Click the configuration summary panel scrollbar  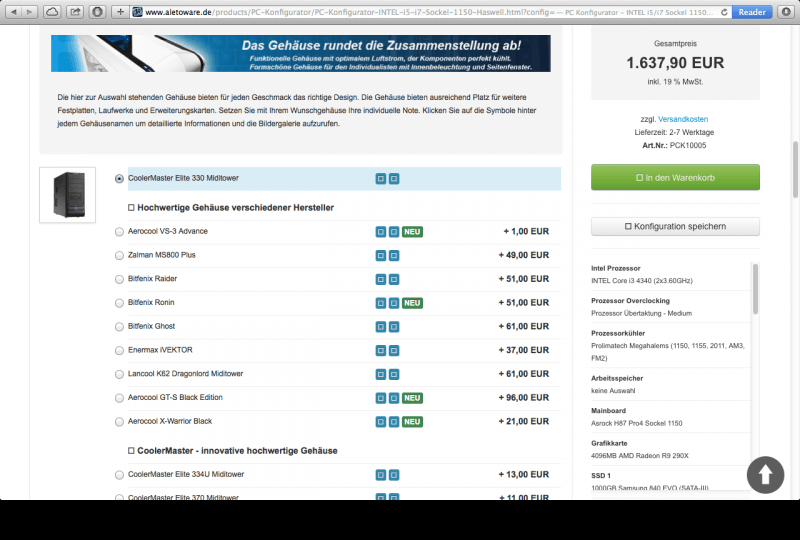(755, 289)
